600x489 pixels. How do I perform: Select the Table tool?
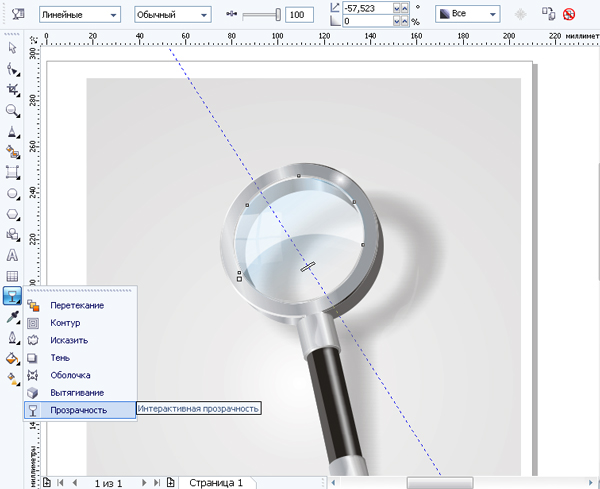coord(12,275)
